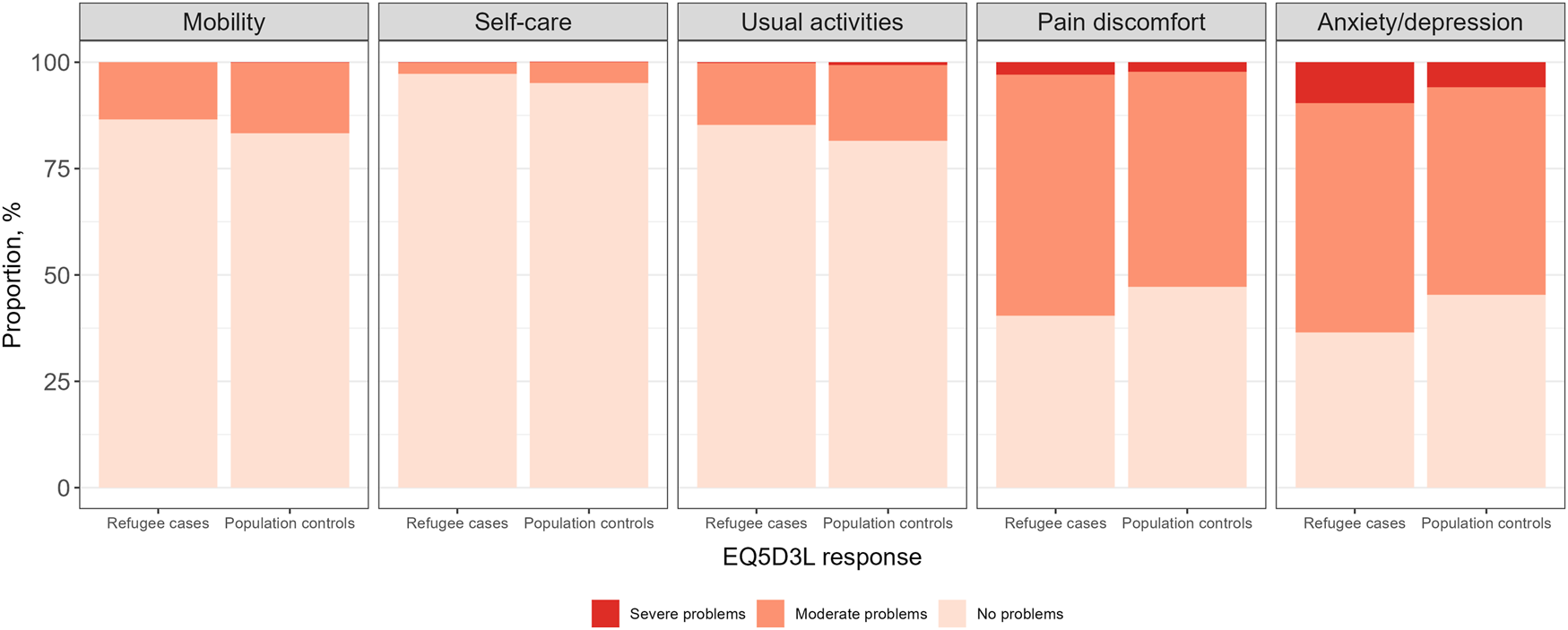Click no-problems segment of Mobility Refugee cases bar
Screen dimensions: 1568x630
(x=158, y=305)
